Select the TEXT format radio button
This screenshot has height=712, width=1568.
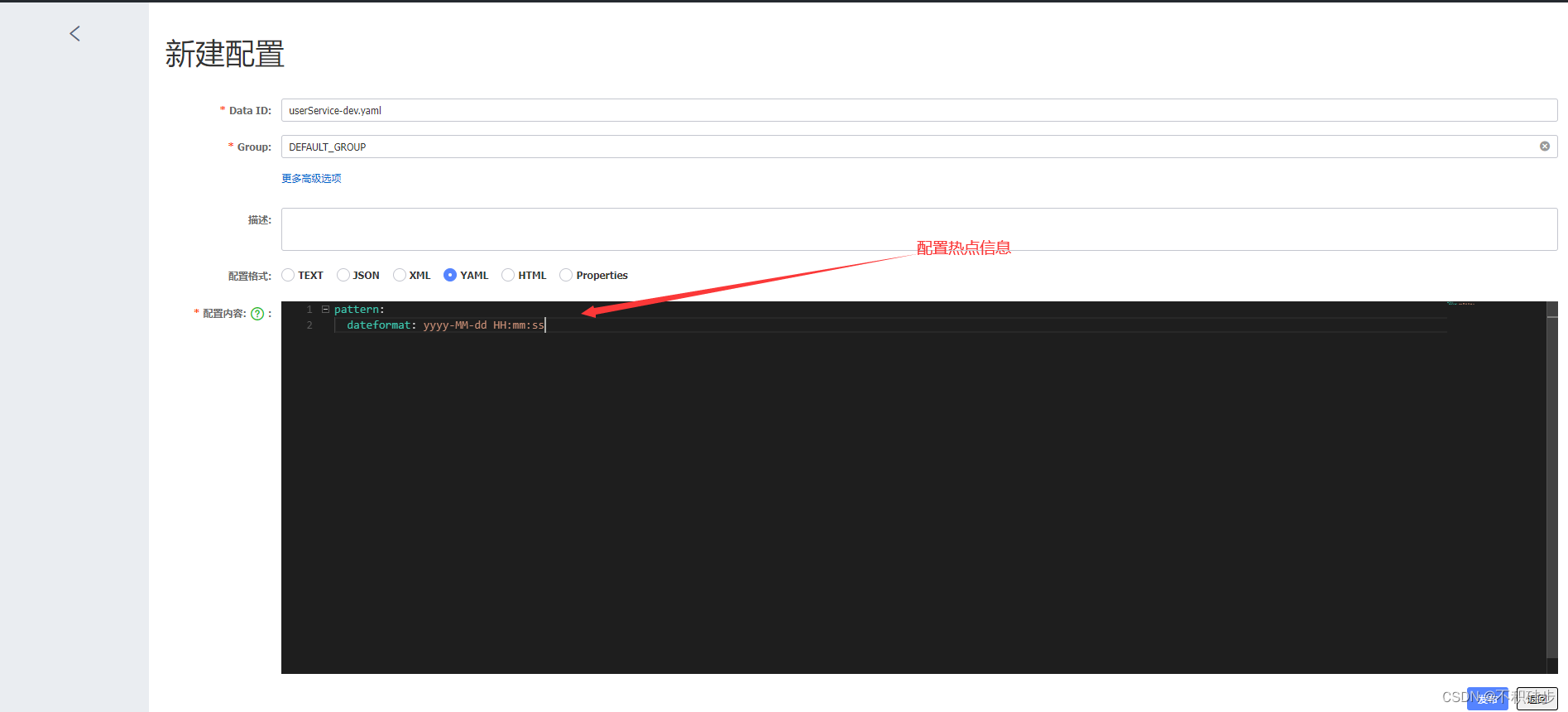coord(288,275)
